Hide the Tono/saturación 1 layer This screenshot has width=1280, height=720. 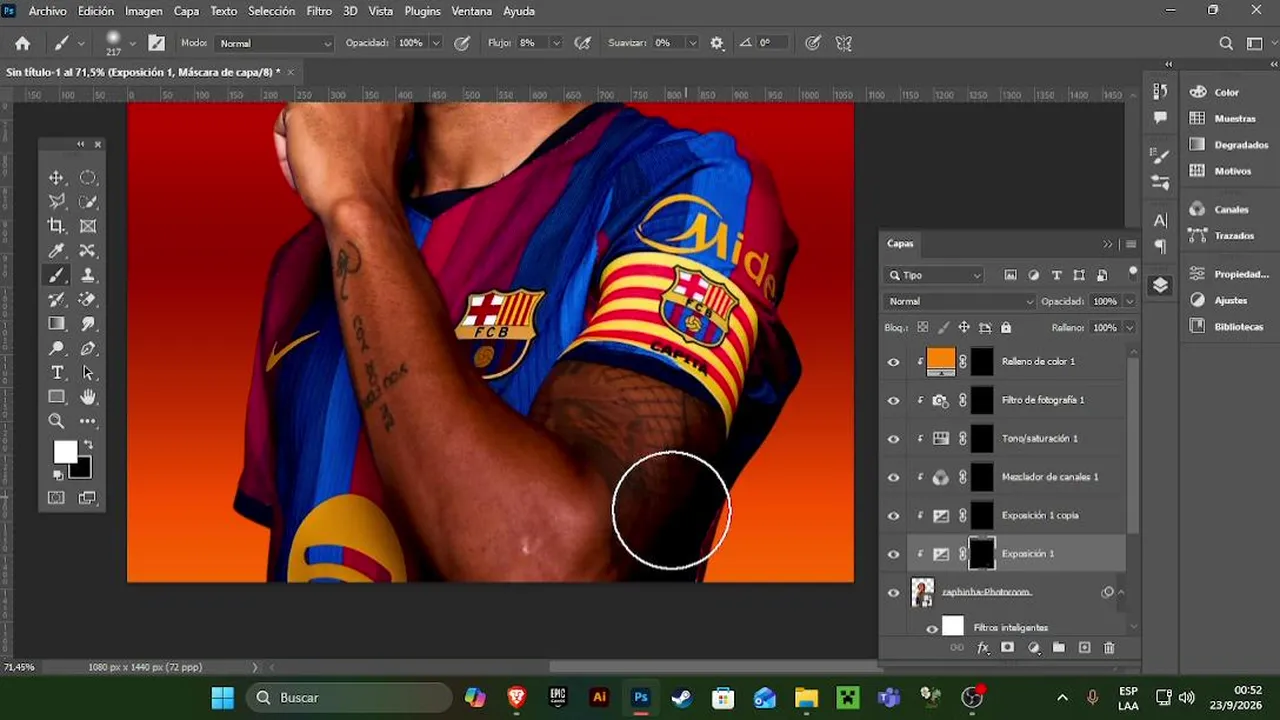893,439
